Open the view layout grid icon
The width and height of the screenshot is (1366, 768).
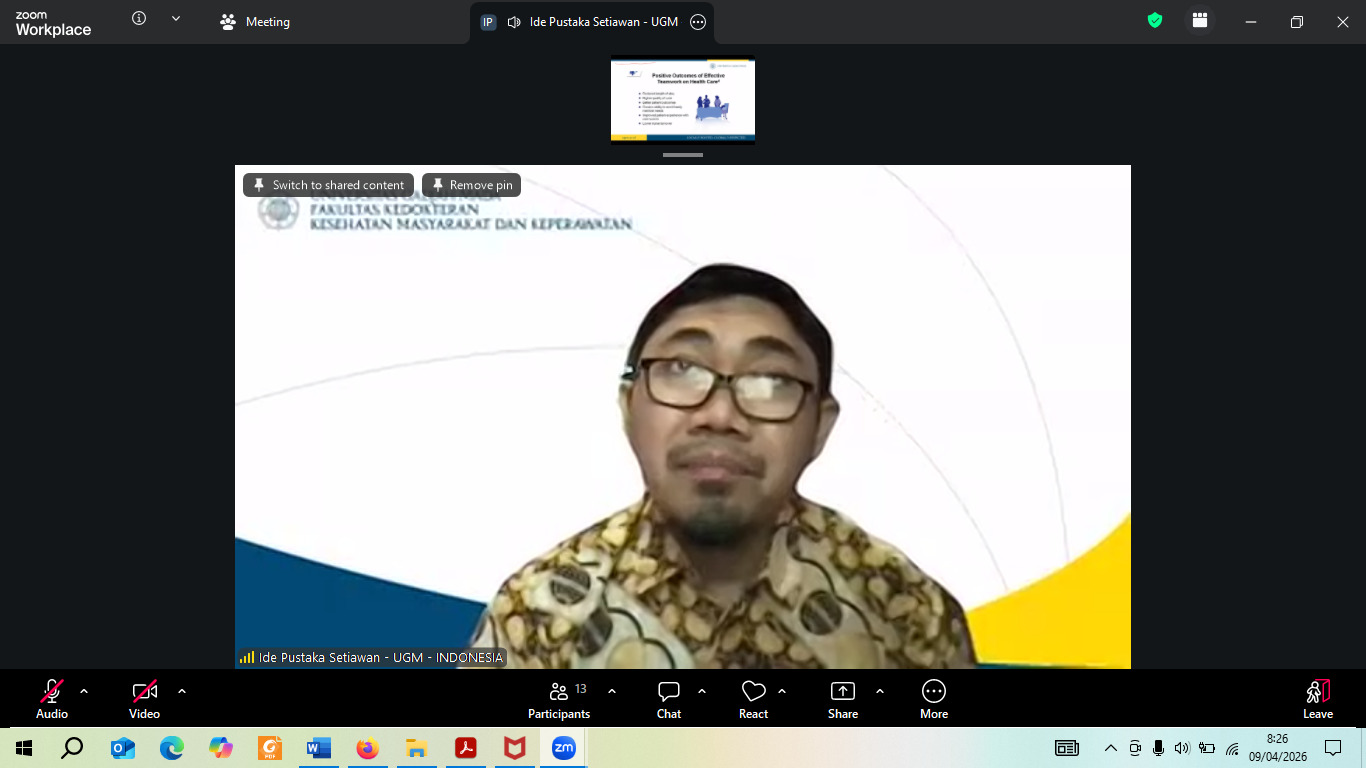point(1200,21)
